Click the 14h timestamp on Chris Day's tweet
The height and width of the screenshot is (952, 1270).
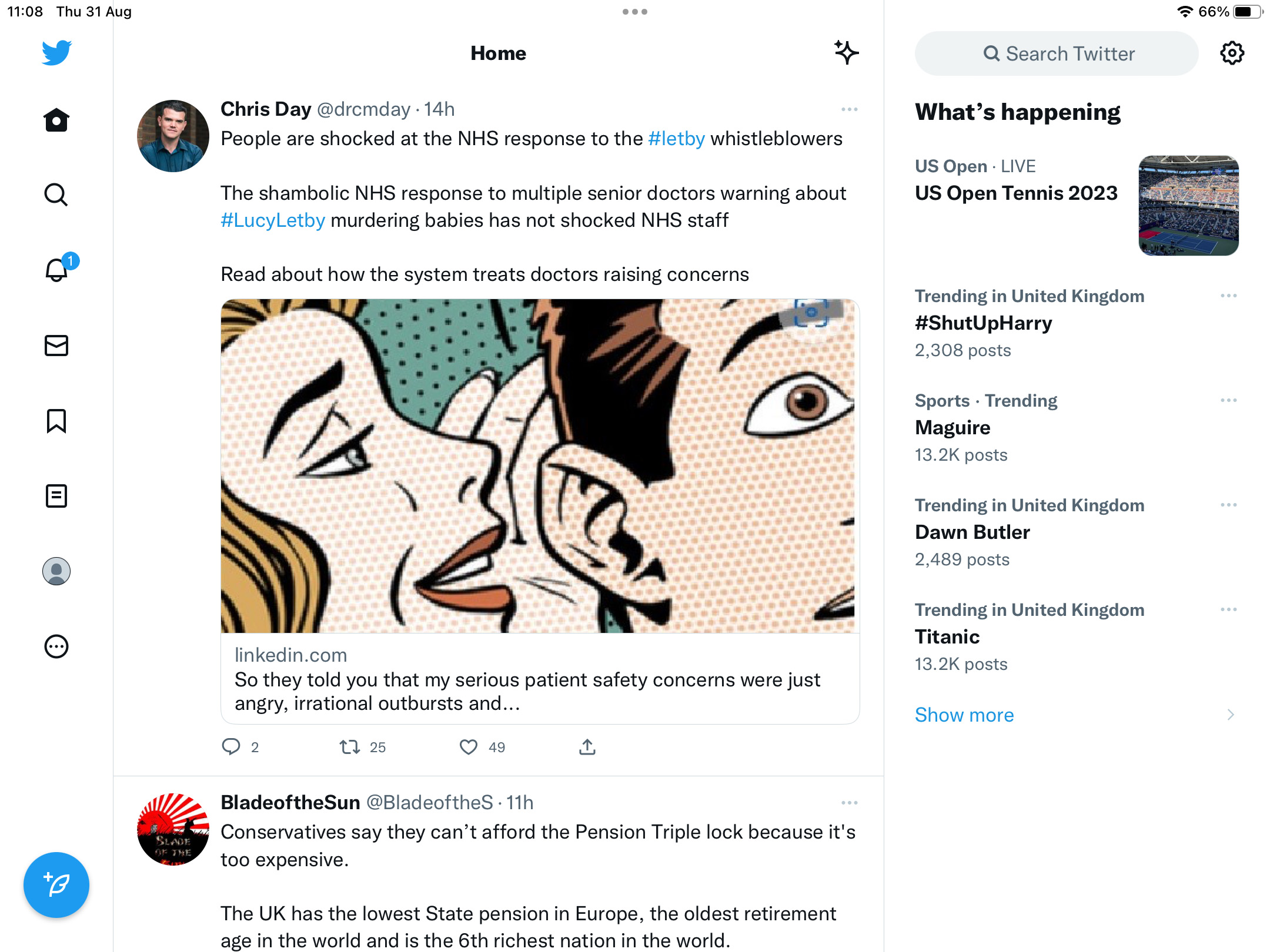click(439, 109)
